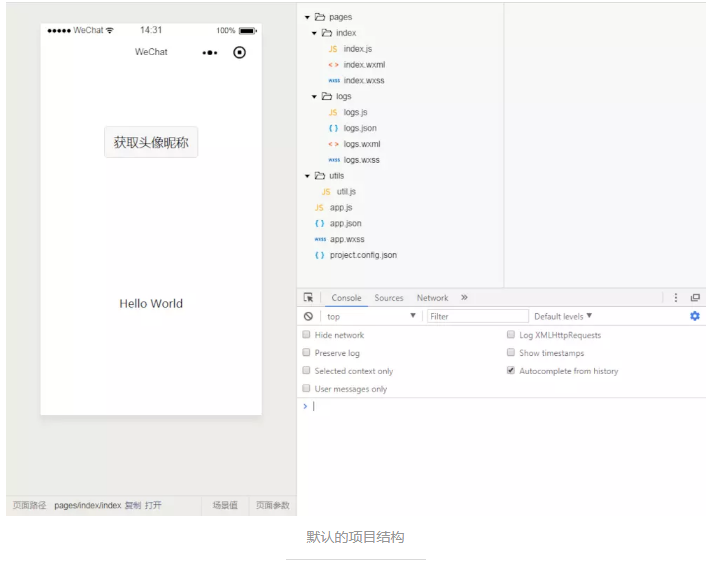This screenshot has width=721, height=575.
Task: Enable the Hide network checkbox
Action: tap(307, 335)
